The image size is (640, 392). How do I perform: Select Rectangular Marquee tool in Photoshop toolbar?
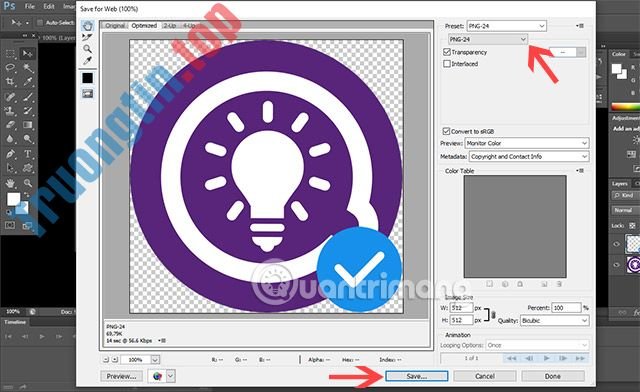(x=10, y=53)
